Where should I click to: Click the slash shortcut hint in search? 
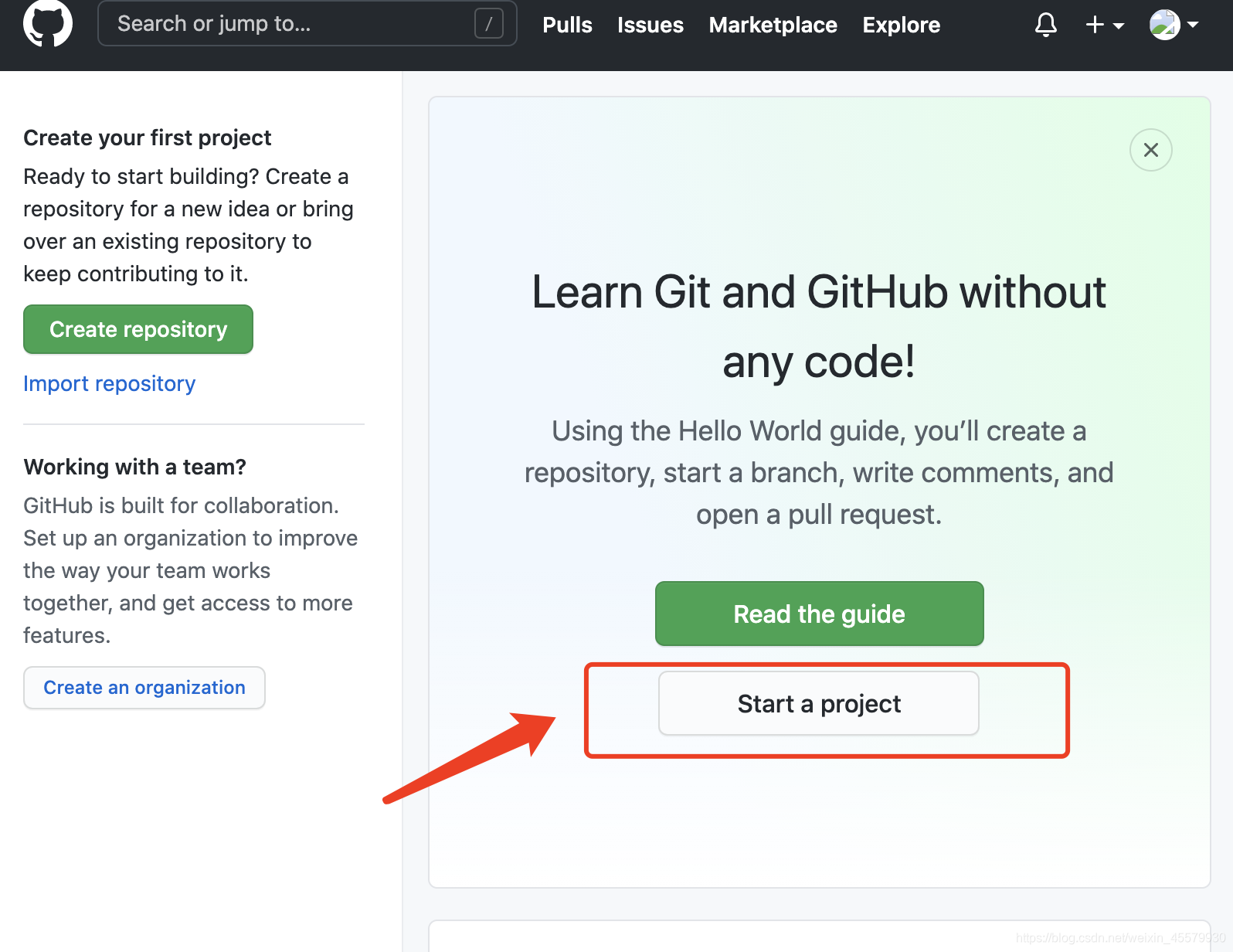pyautogui.click(x=488, y=24)
